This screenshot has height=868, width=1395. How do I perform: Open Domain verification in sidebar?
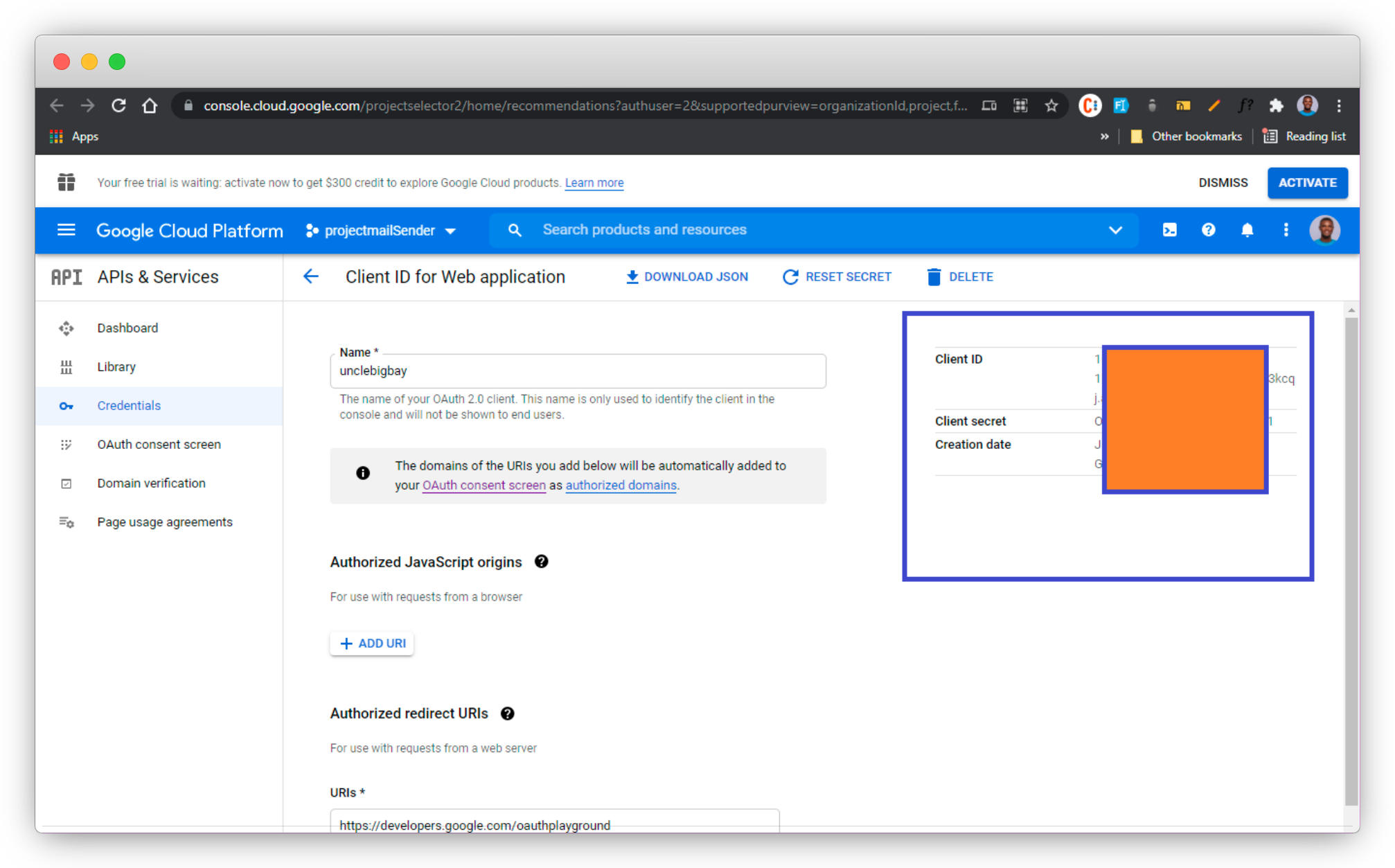159,484
